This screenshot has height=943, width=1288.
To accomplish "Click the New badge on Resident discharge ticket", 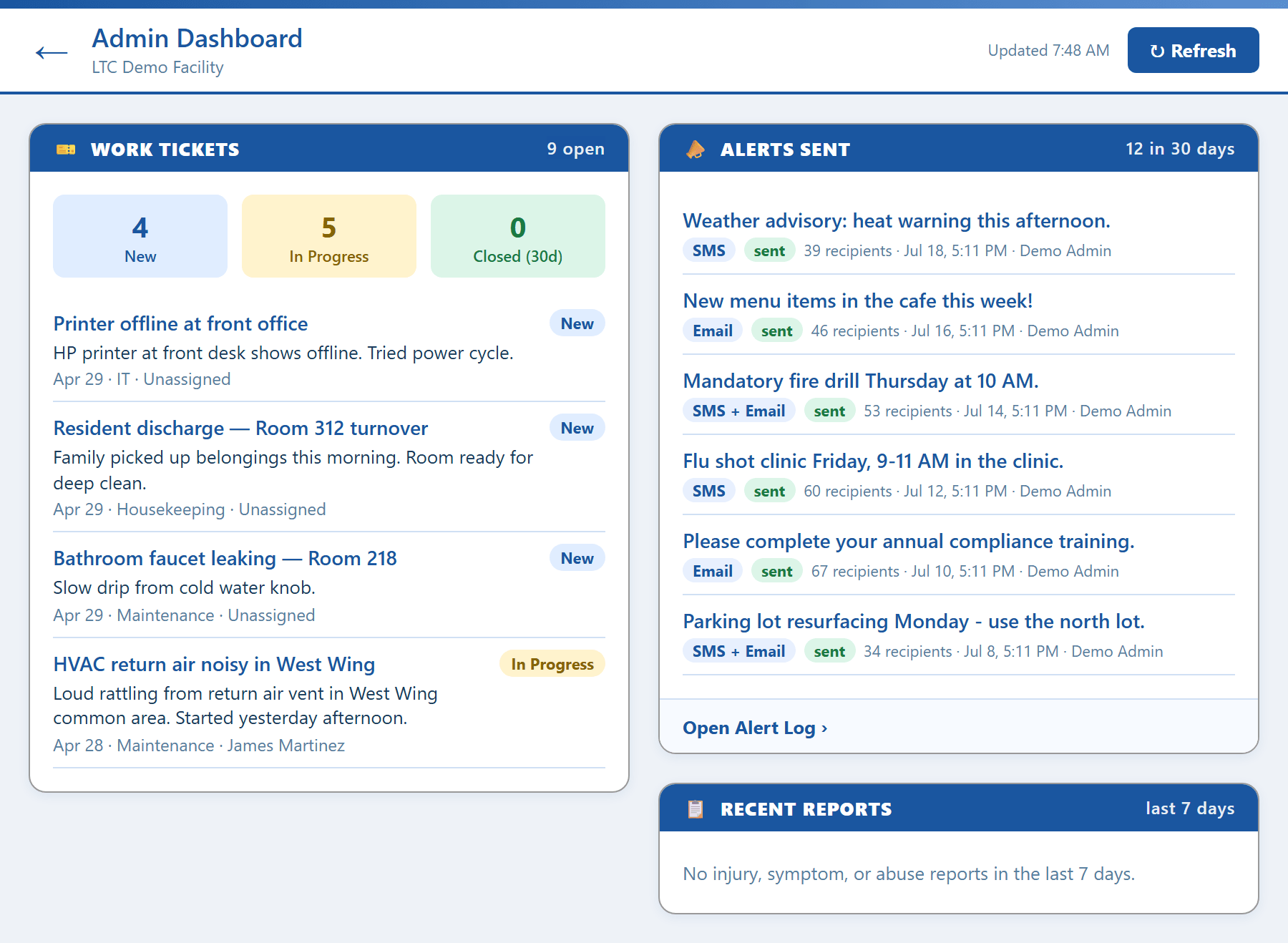I will pyautogui.click(x=577, y=428).
